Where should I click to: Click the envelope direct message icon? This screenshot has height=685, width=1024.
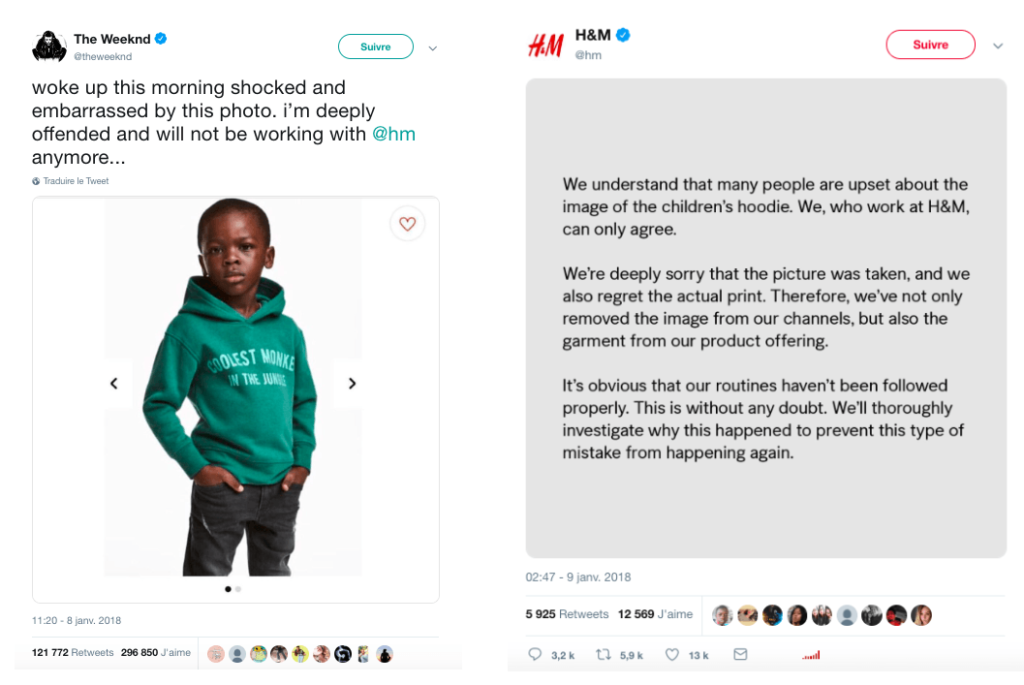[x=740, y=655]
